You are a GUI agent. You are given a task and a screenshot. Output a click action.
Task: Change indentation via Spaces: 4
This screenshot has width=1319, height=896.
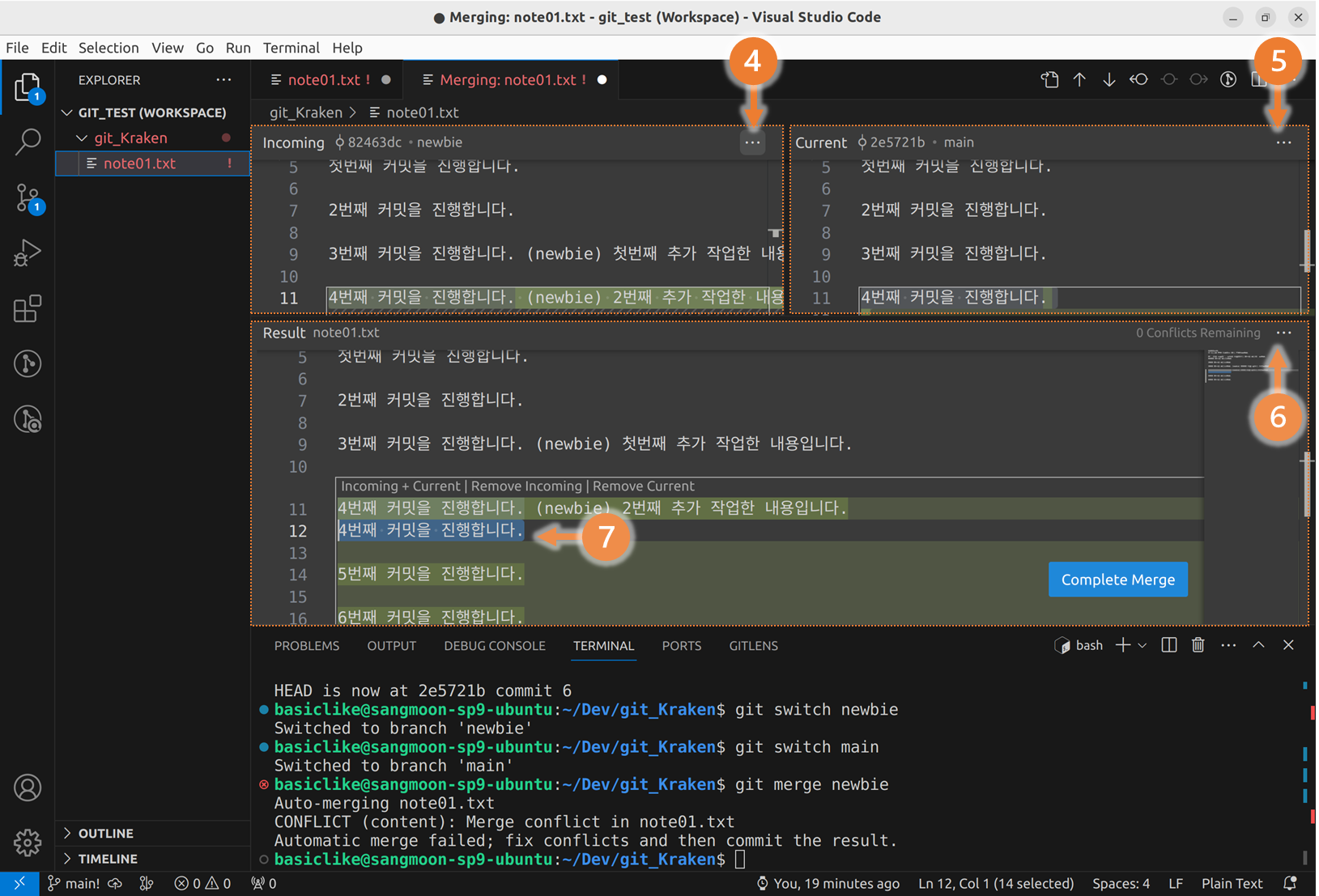[1121, 883]
